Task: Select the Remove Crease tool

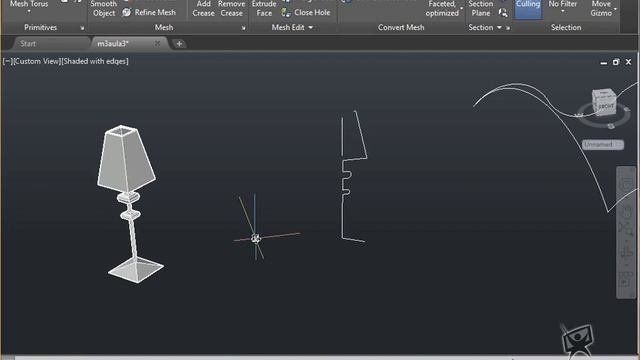Action: [231, 8]
